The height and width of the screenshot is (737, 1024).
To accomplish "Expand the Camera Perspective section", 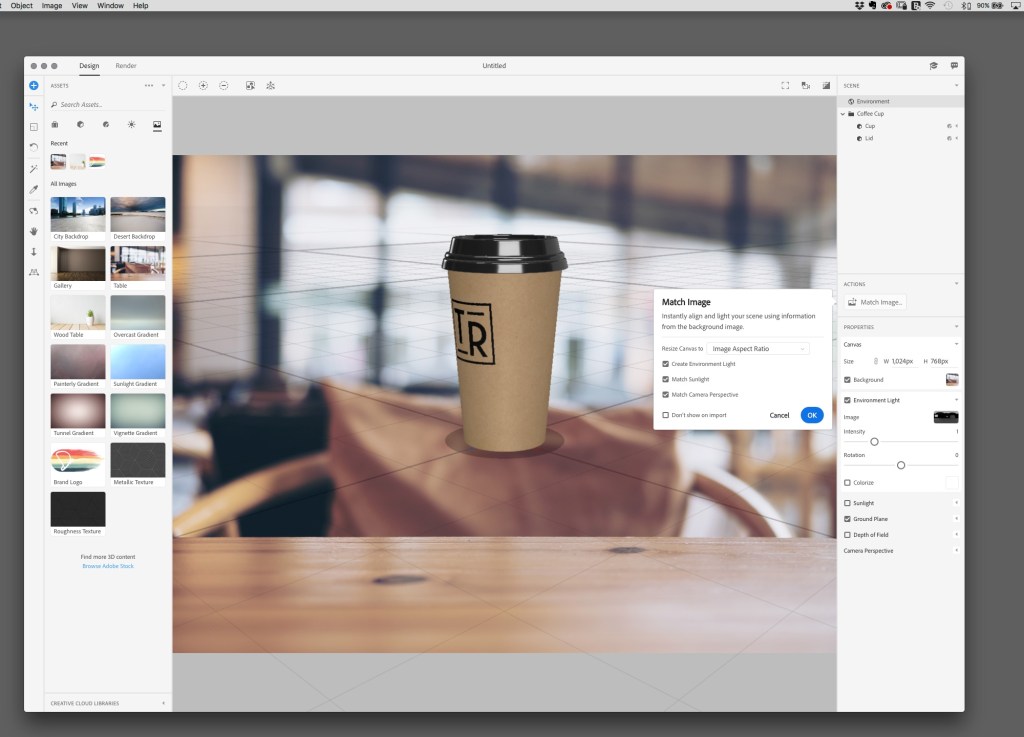I will pos(956,551).
